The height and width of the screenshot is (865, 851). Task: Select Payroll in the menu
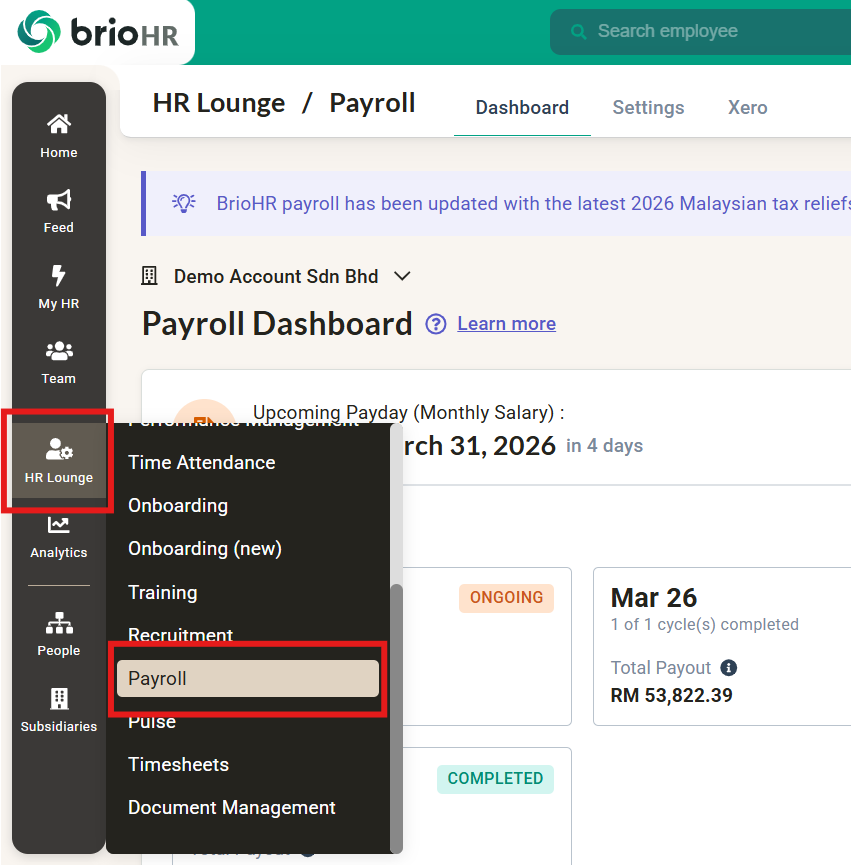pyautogui.click(x=248, y=678)
